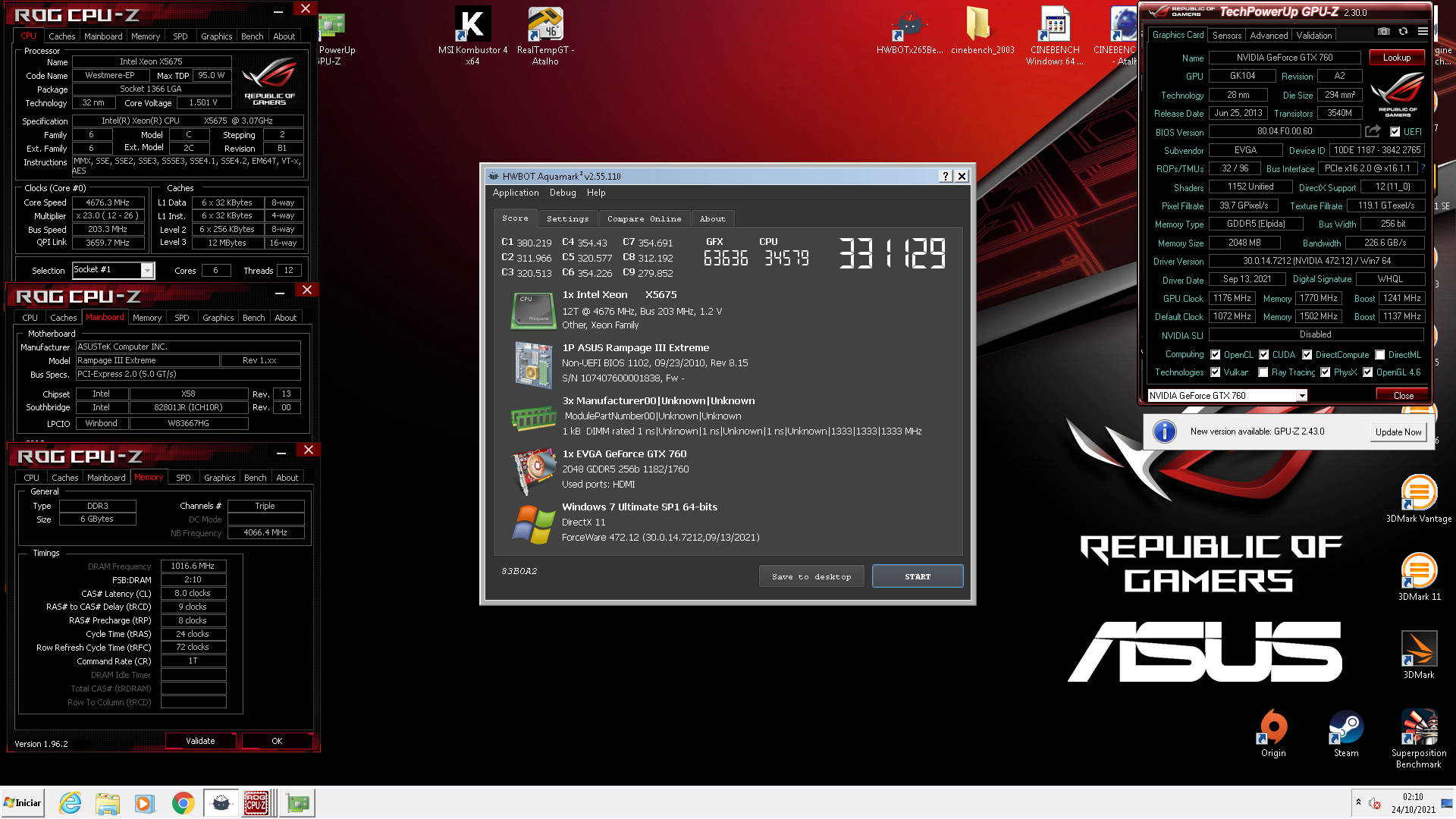Viewport: 1456px width, 819px height.
Task: Open Origin from the desktop
Action: pyautogui.click(x=1273, y=733)
